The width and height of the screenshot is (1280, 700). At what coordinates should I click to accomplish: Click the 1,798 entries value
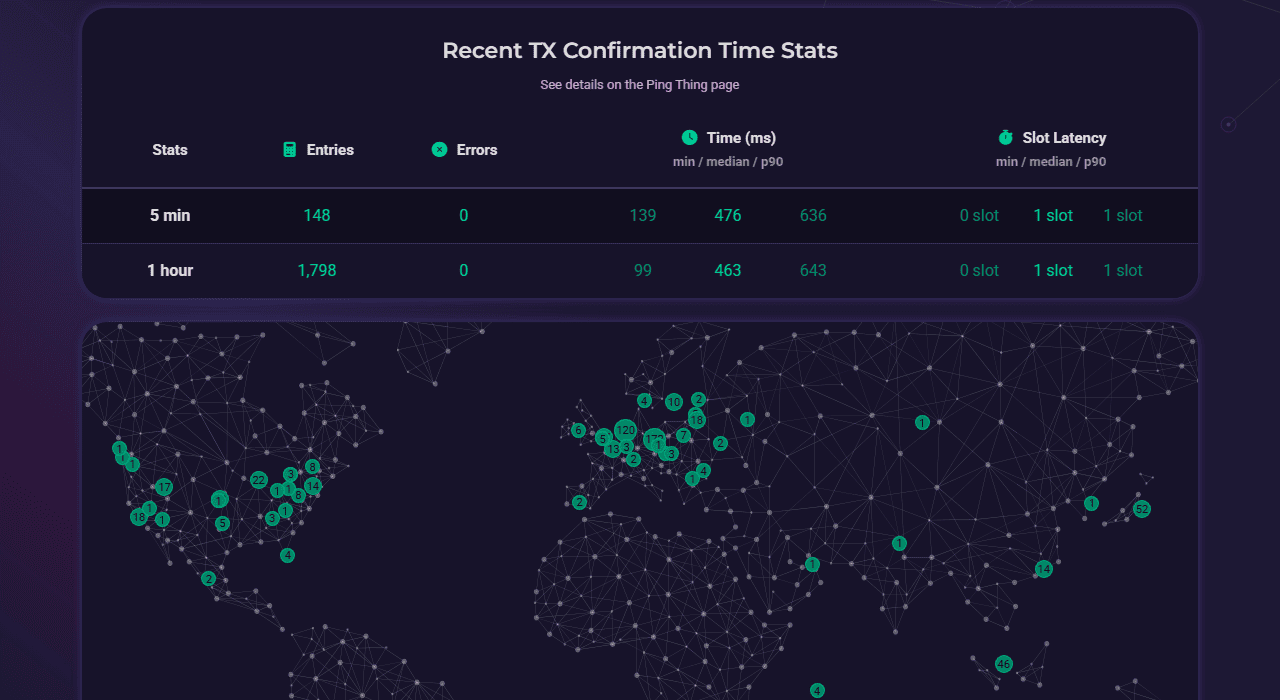click(x=317, y=270)
